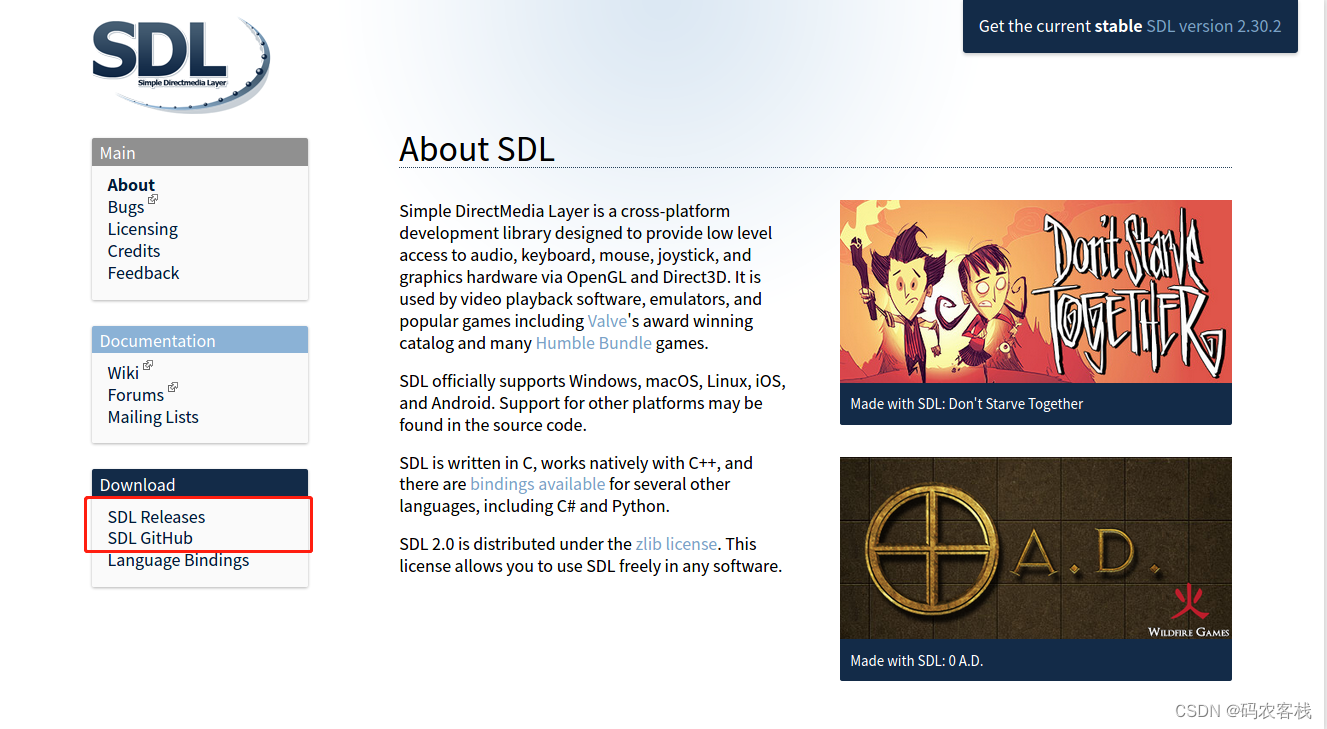Viewport: 1327px width, 729px height.
Task: Select About in the Main sidebar
Action: 131,184
